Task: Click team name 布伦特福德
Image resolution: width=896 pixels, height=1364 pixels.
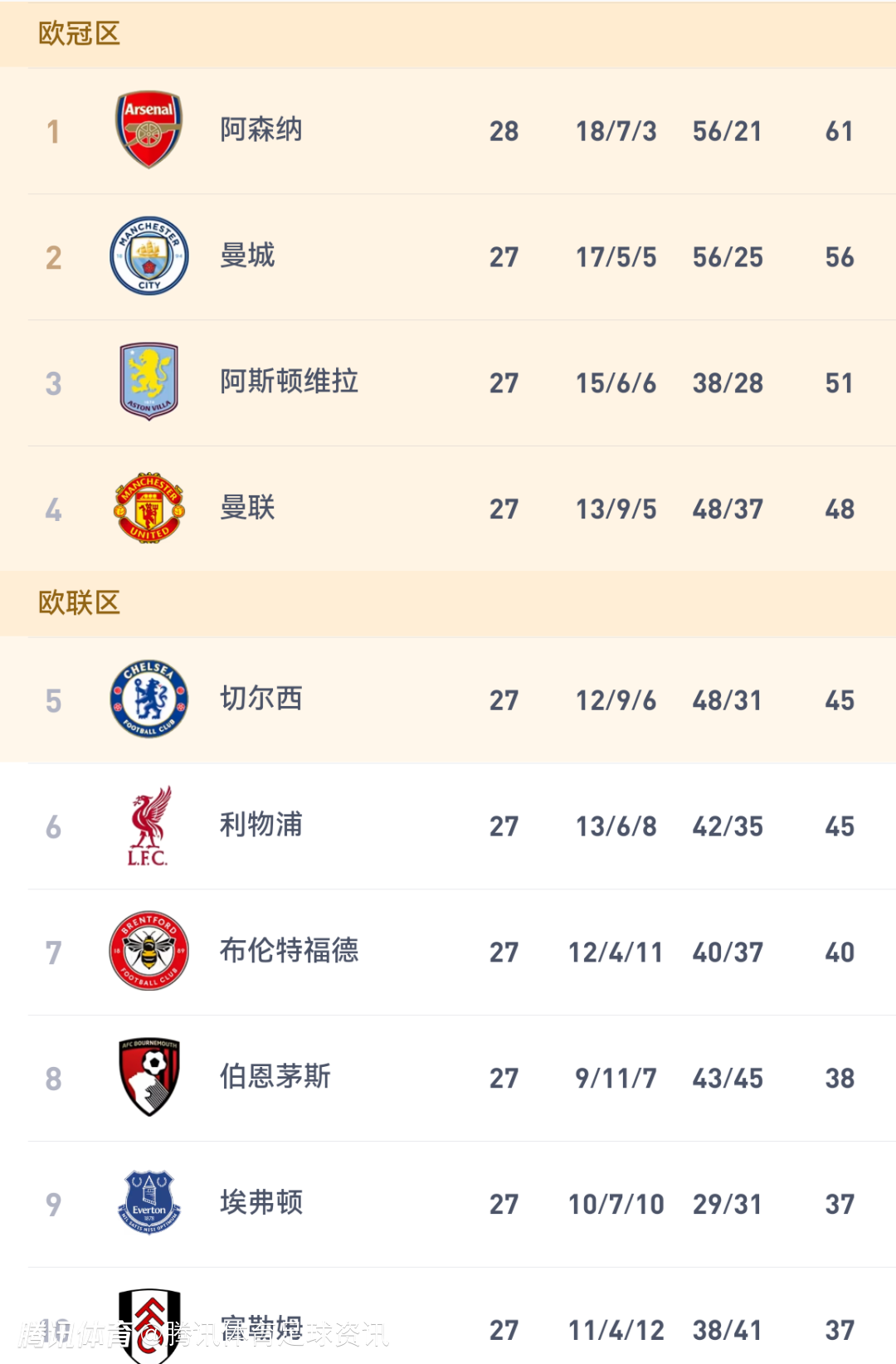Action: coord(289,951)
